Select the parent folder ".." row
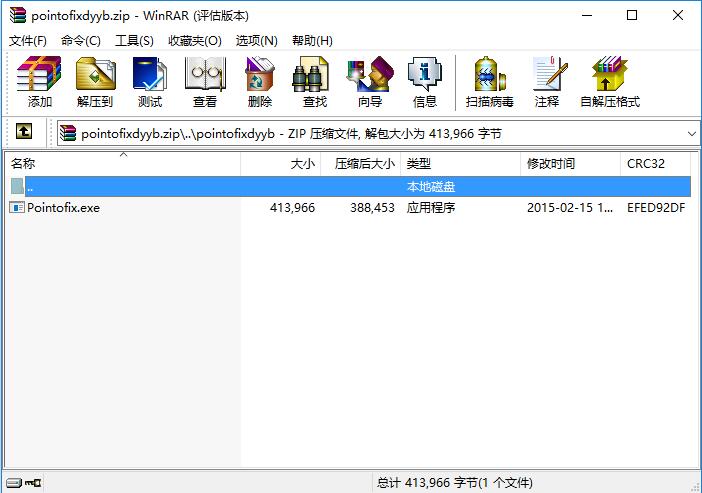The width and height of the screenshot is (702, 493). (30, 187)
